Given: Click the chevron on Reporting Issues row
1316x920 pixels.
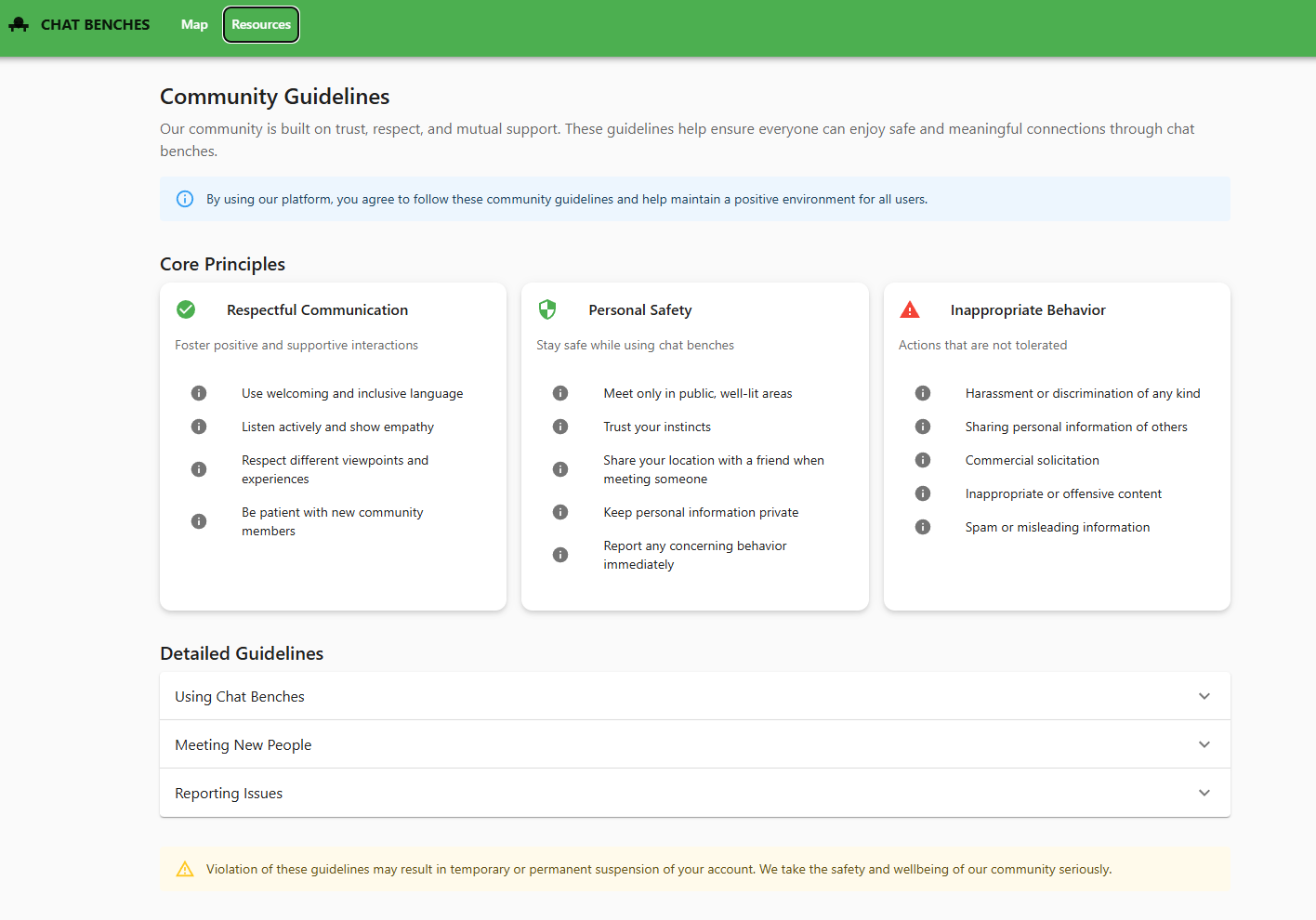Looking at the screenshot, I should (1204, 793).
